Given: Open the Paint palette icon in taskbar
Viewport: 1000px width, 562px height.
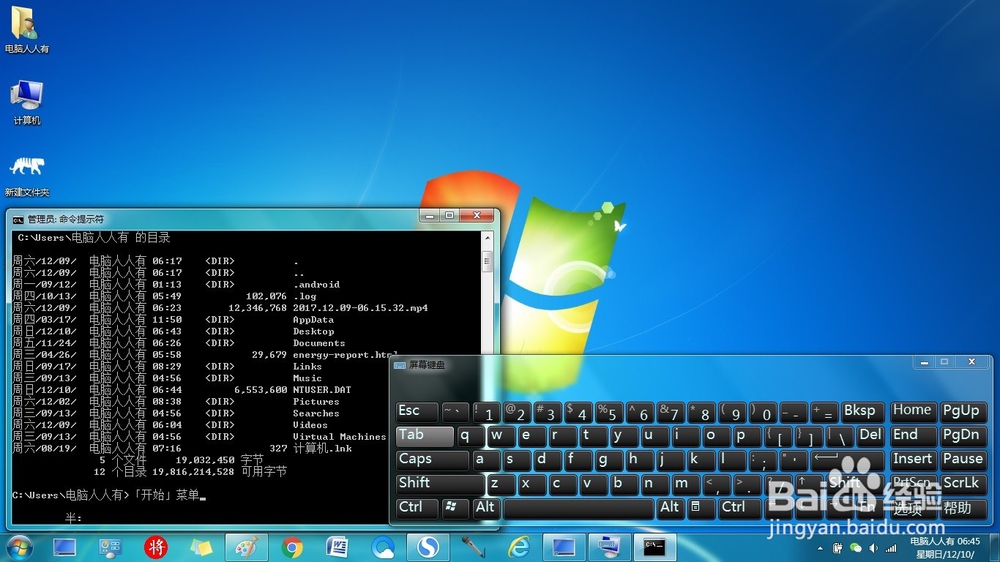Looking at the screenshot, I should click(247, 547).
